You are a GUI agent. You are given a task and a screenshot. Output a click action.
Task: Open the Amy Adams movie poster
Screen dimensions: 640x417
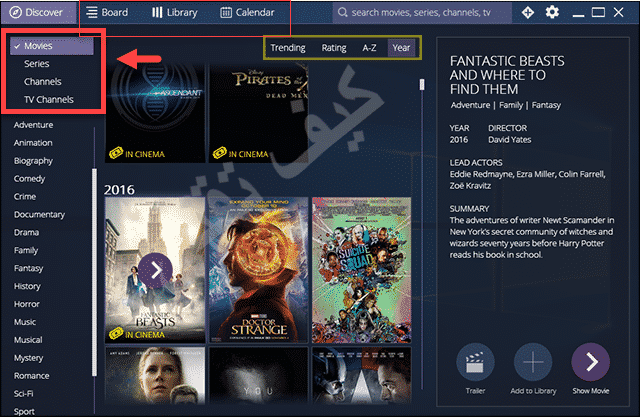point(155,375)
